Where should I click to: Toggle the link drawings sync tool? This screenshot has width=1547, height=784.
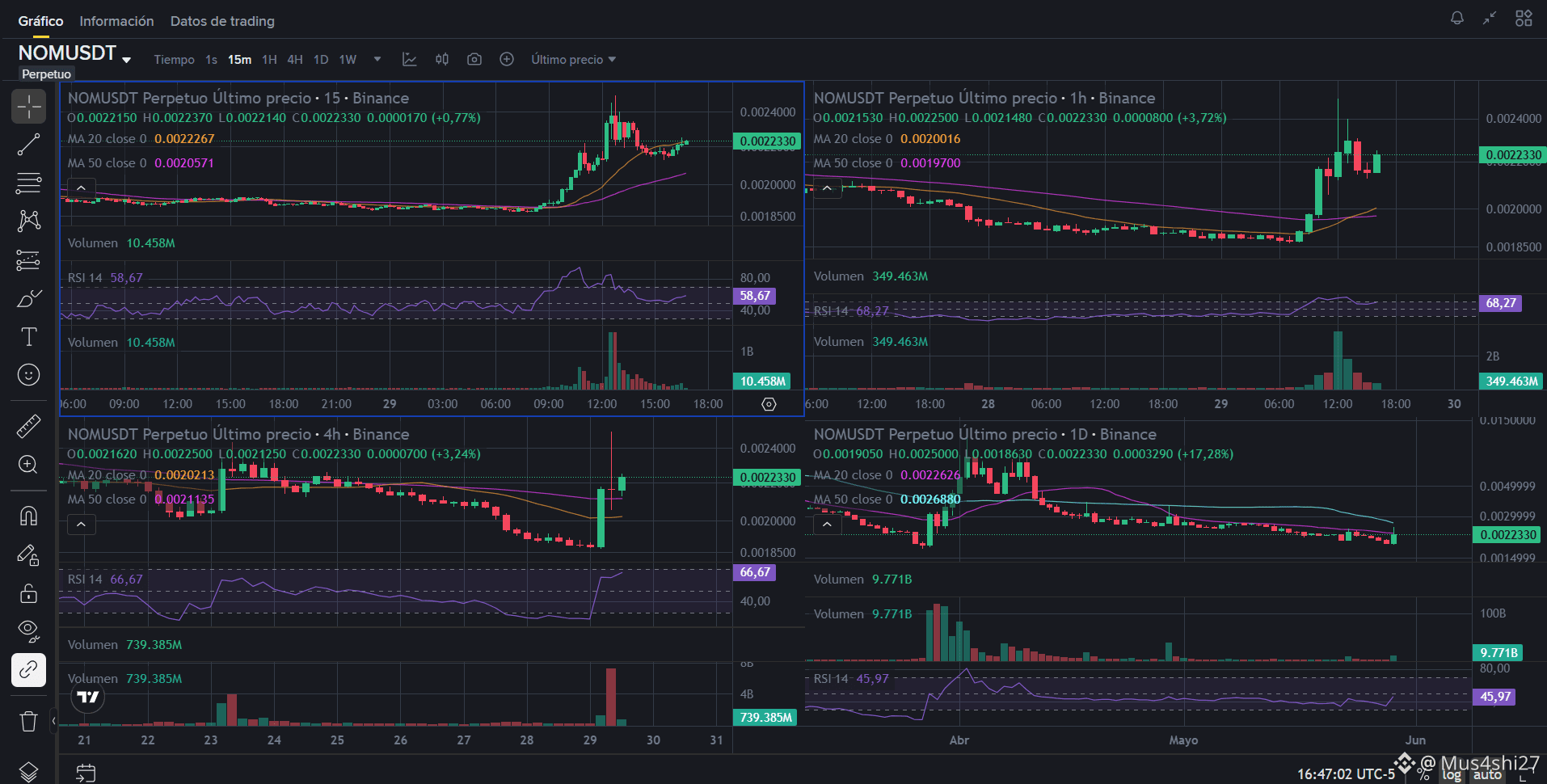[29, 670]
